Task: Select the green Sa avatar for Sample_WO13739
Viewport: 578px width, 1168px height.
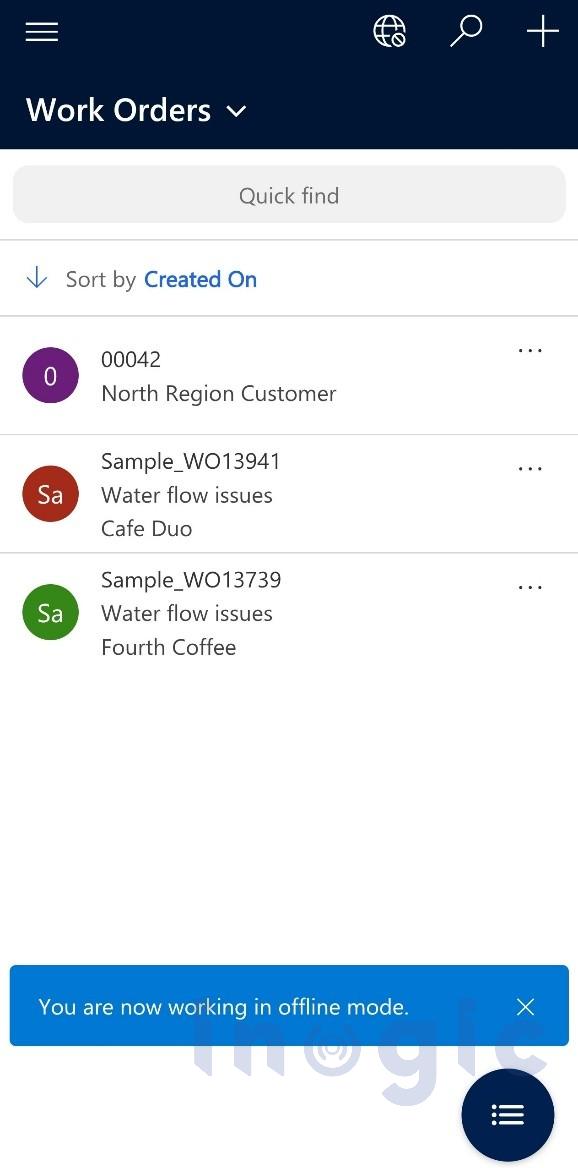Action: pos(50,612)
